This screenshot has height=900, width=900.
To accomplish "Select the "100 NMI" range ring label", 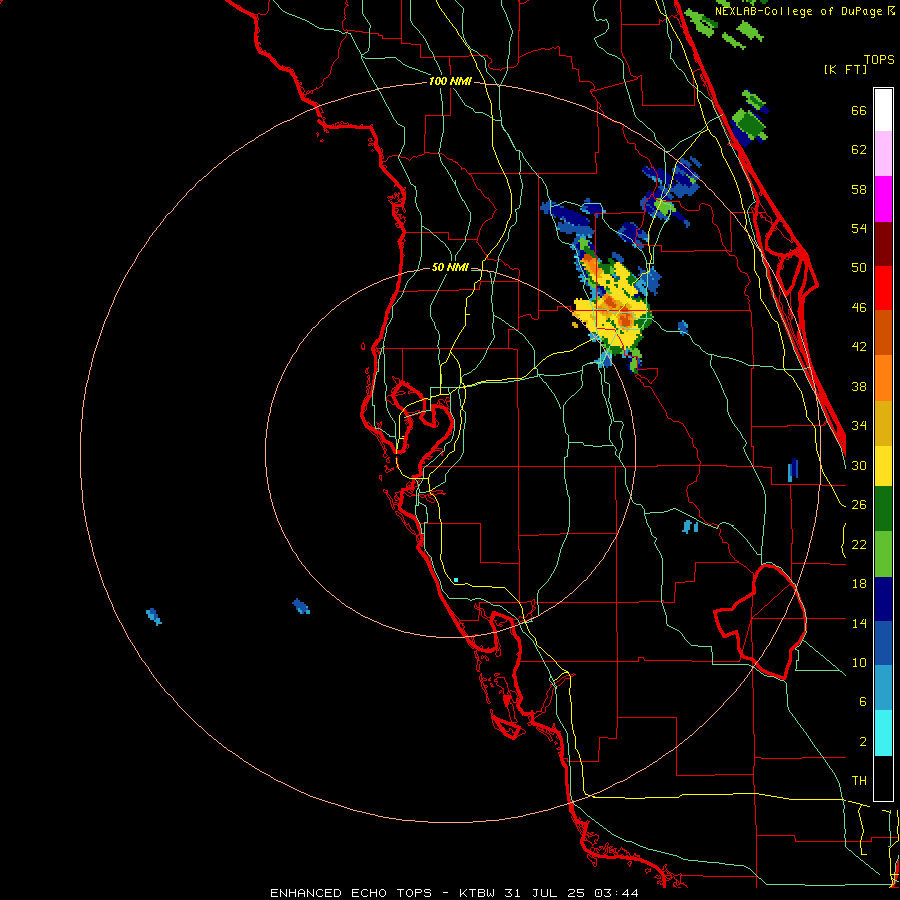I will tap(451, 82).
